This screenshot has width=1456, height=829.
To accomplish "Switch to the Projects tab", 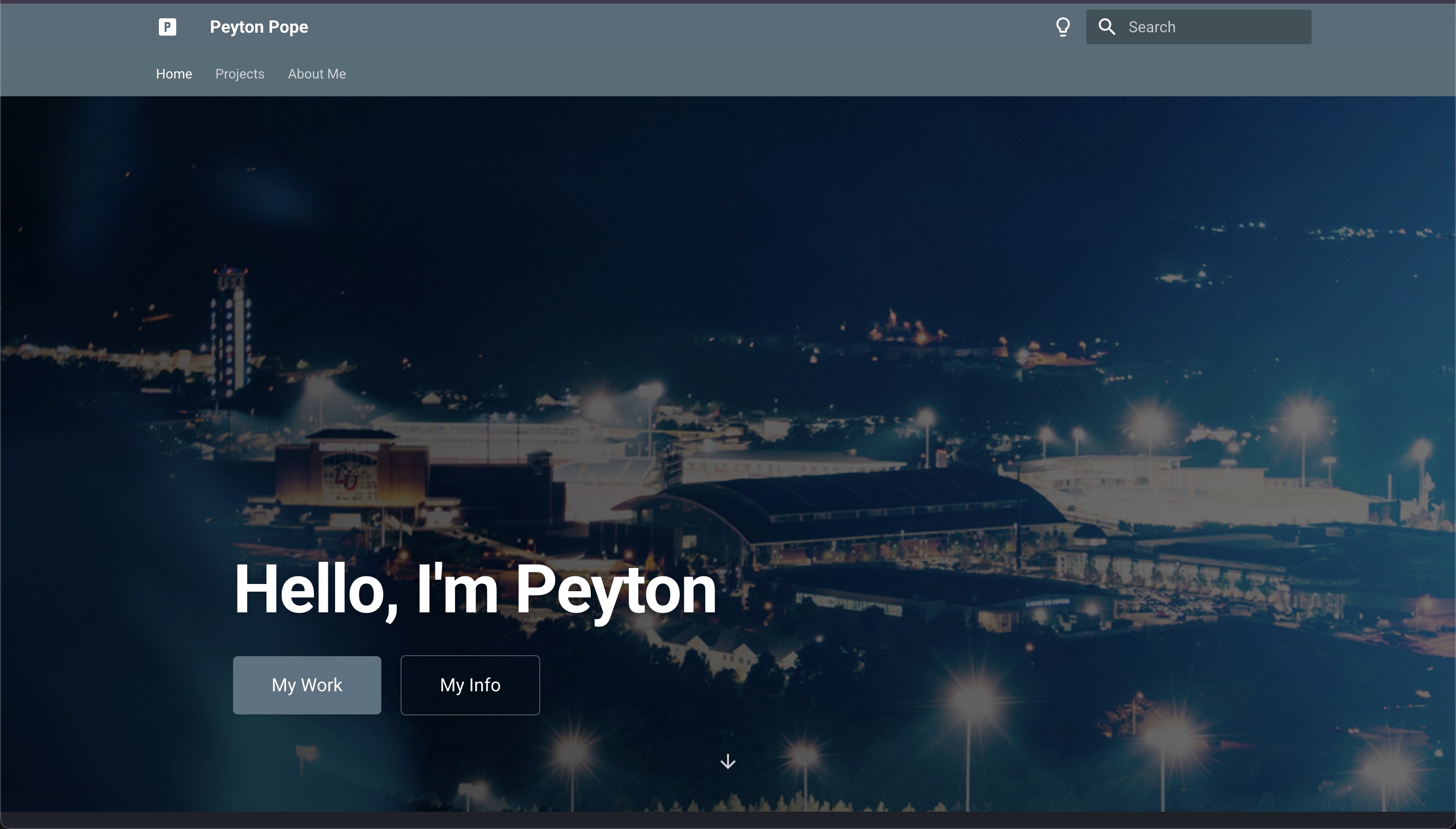I will click(240, 74).
